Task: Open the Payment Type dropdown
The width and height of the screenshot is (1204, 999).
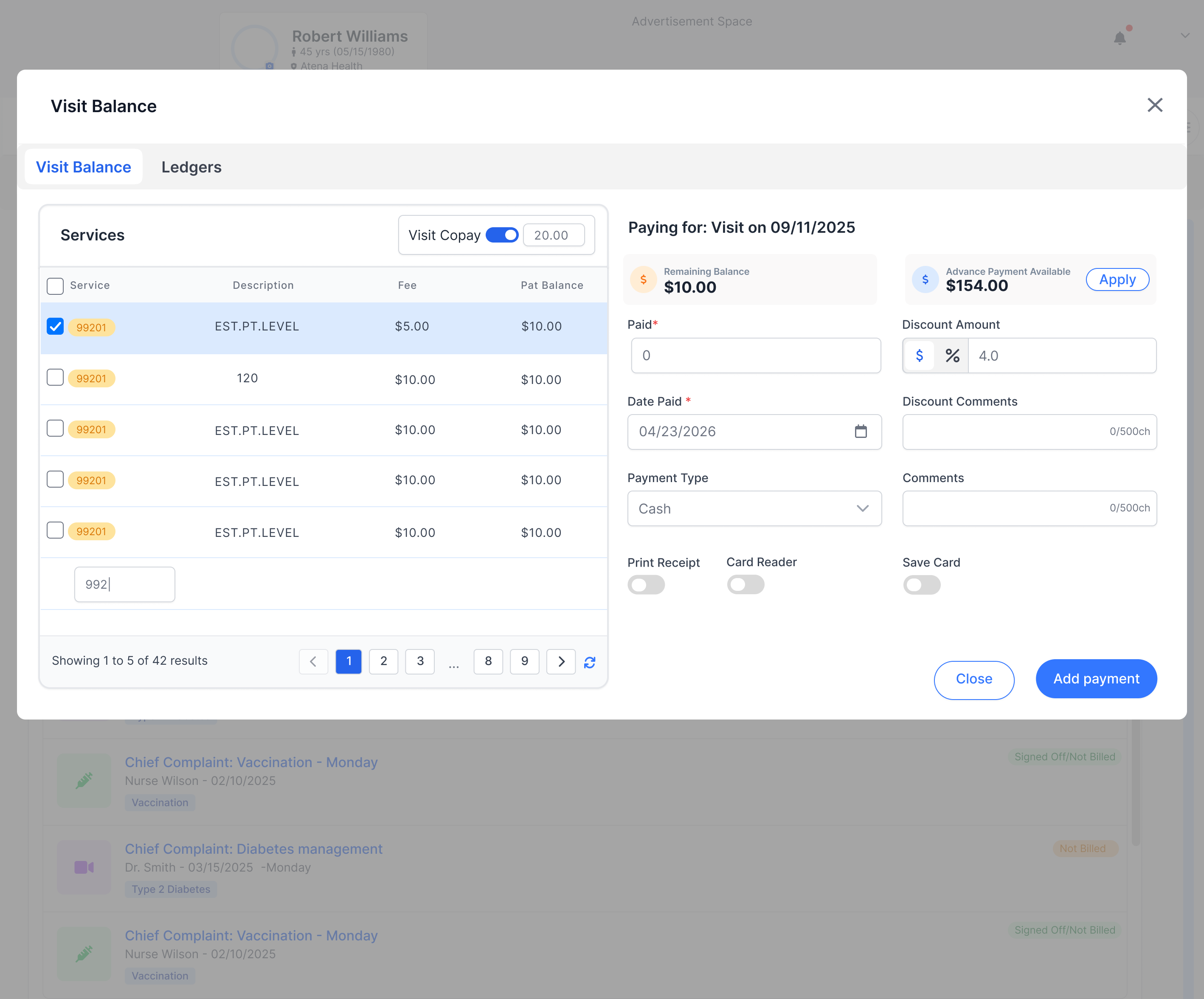Action: click(x=754, y=508)
